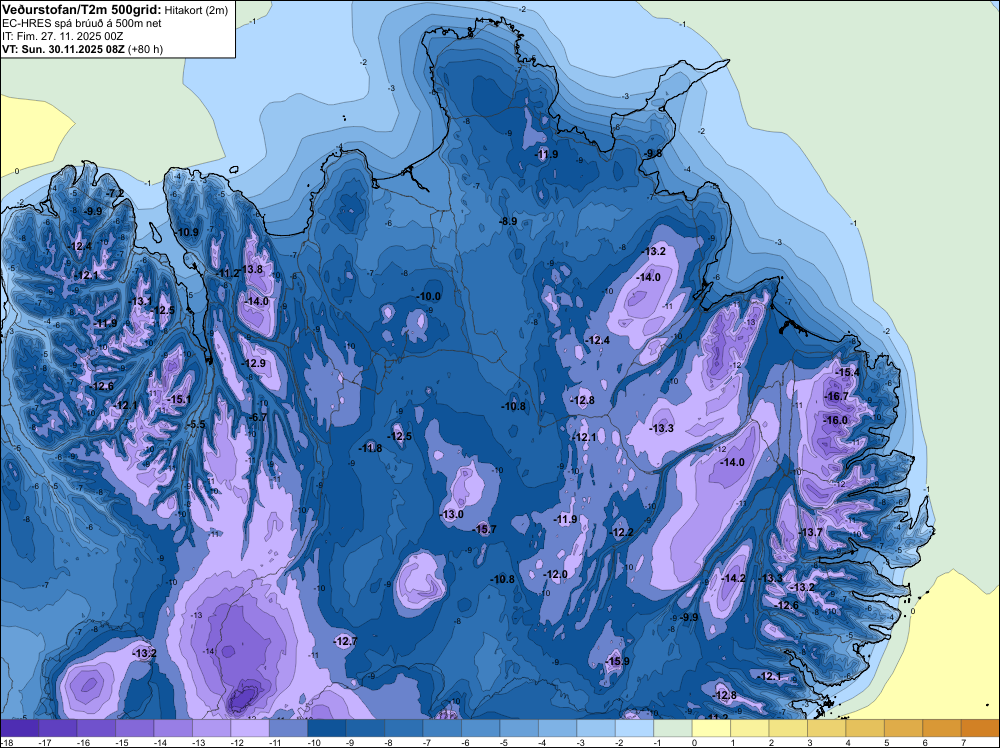Click the -12.9 temperature label
This screenshot has height=748, width=1000.
tap(253, 363)
